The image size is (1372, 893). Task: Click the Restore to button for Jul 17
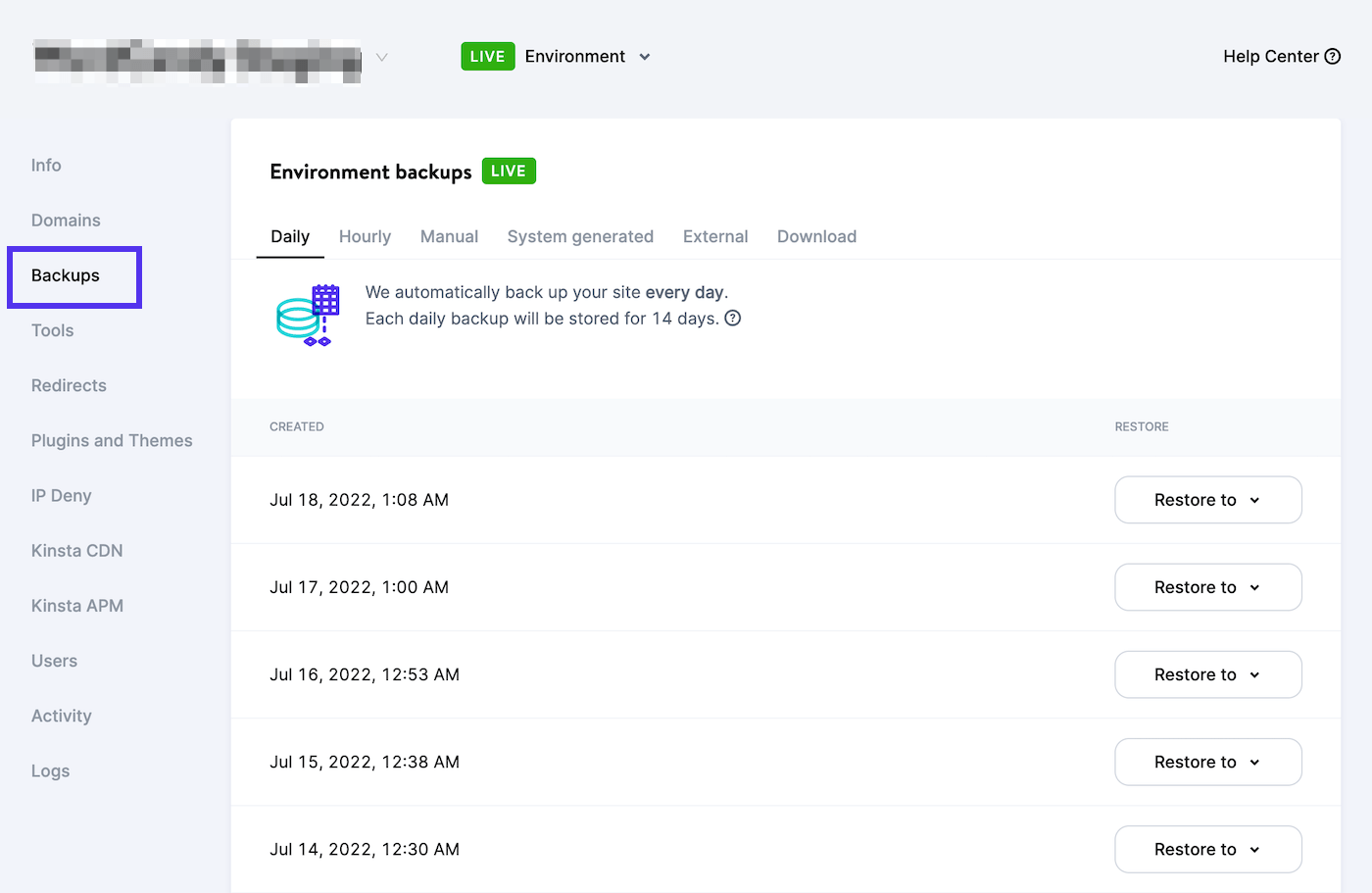tap(1207, 586)
